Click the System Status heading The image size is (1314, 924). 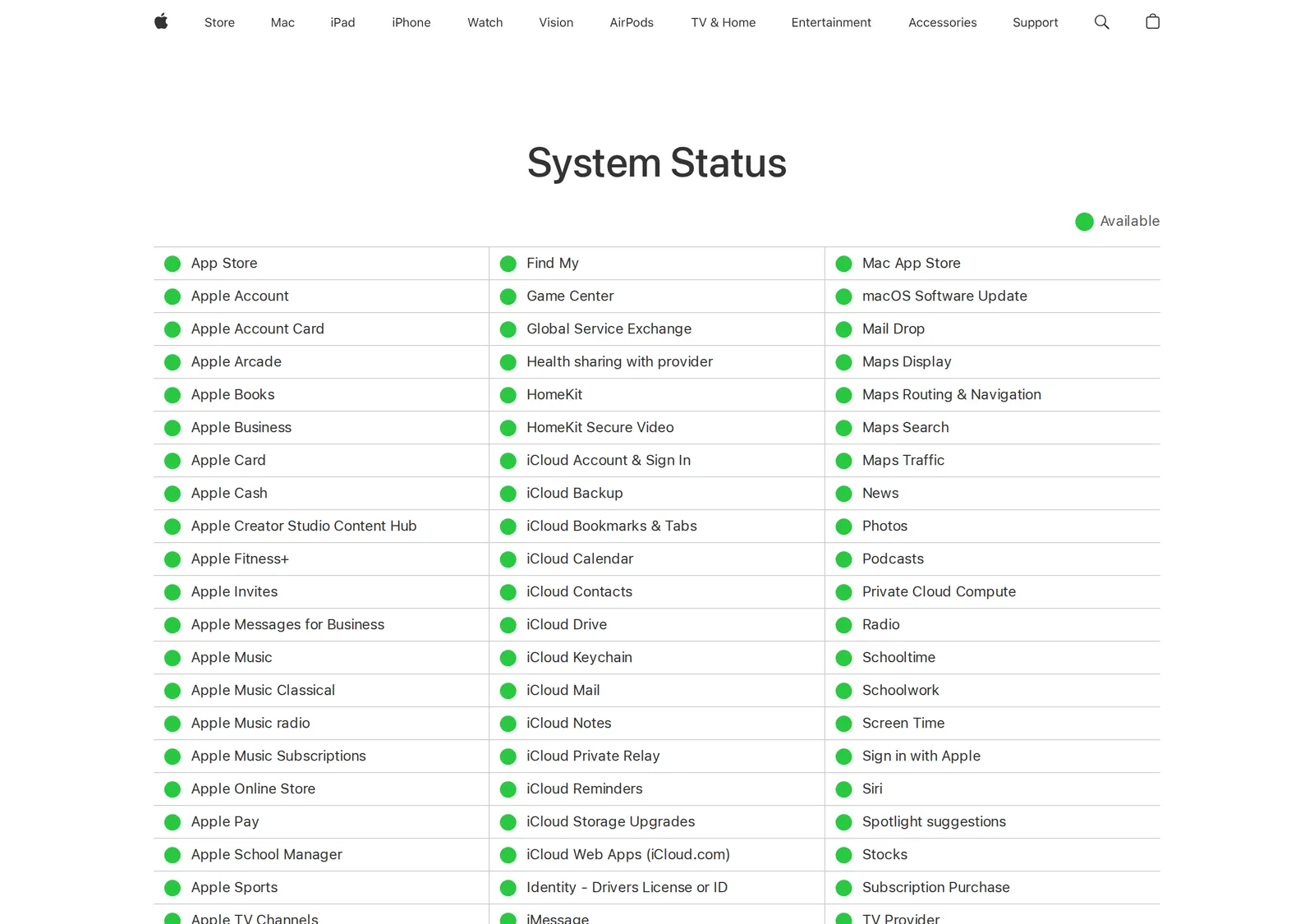coord(657,163)
